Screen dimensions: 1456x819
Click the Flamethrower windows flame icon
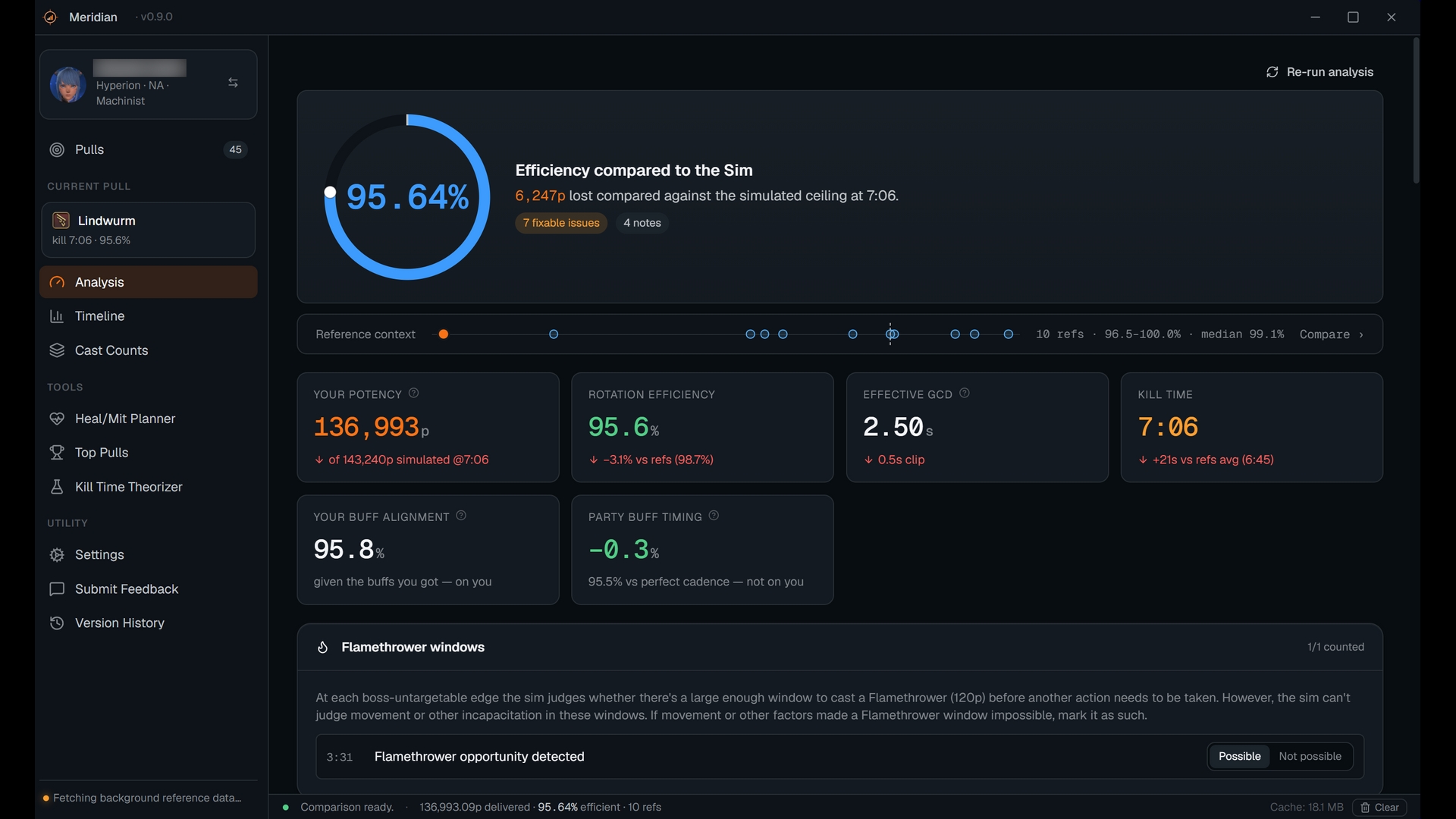coord(322,648)
